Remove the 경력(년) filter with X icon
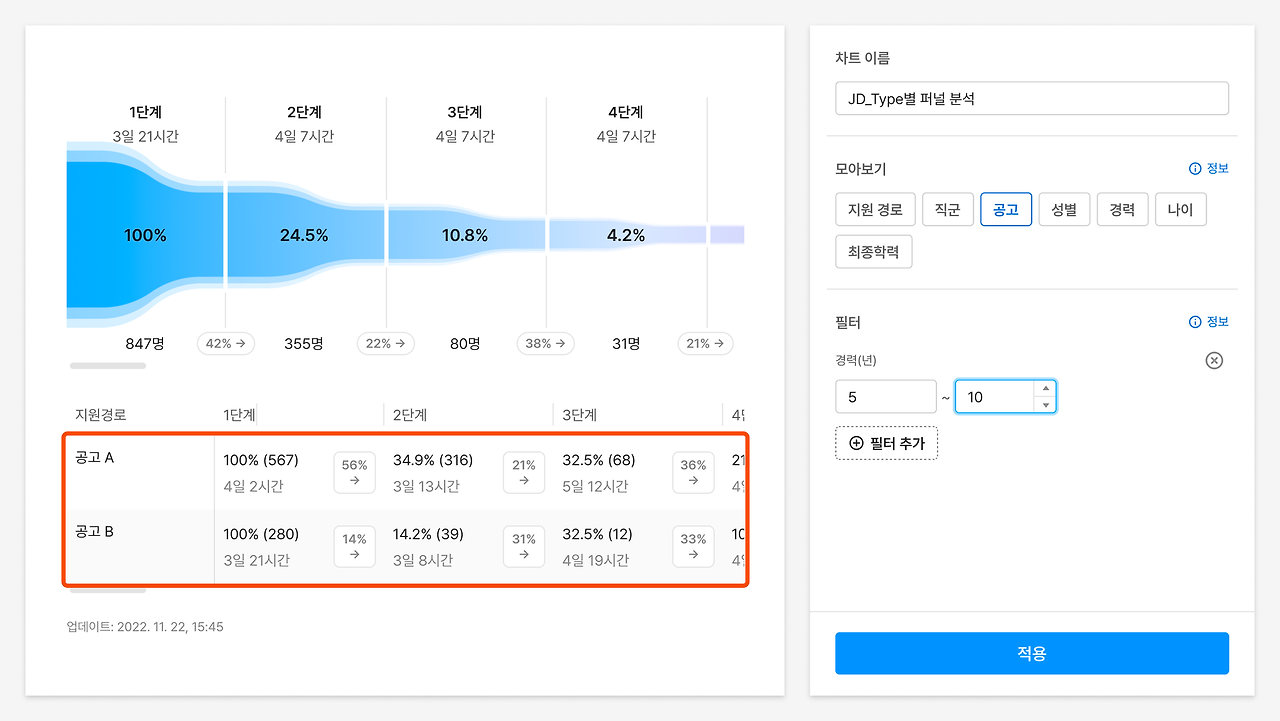Screen dimensions: 1280x721 pos(1214,360)
